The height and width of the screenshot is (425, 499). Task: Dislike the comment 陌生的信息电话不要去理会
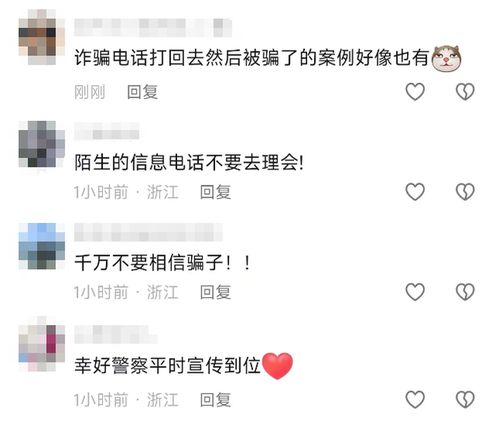click(x=465, y=192)
